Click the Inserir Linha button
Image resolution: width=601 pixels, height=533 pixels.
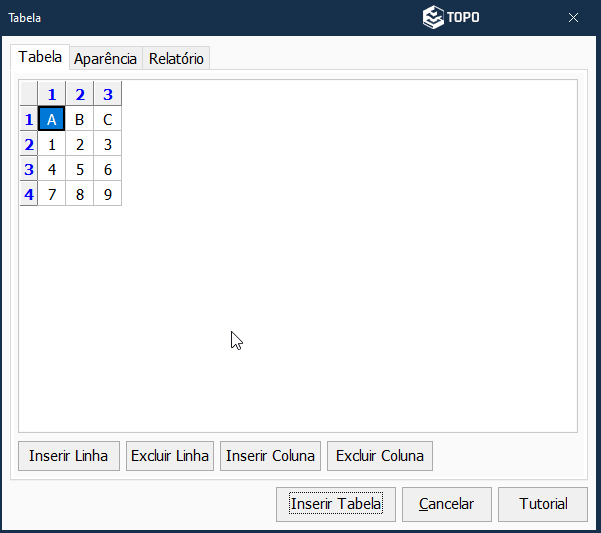69,456
